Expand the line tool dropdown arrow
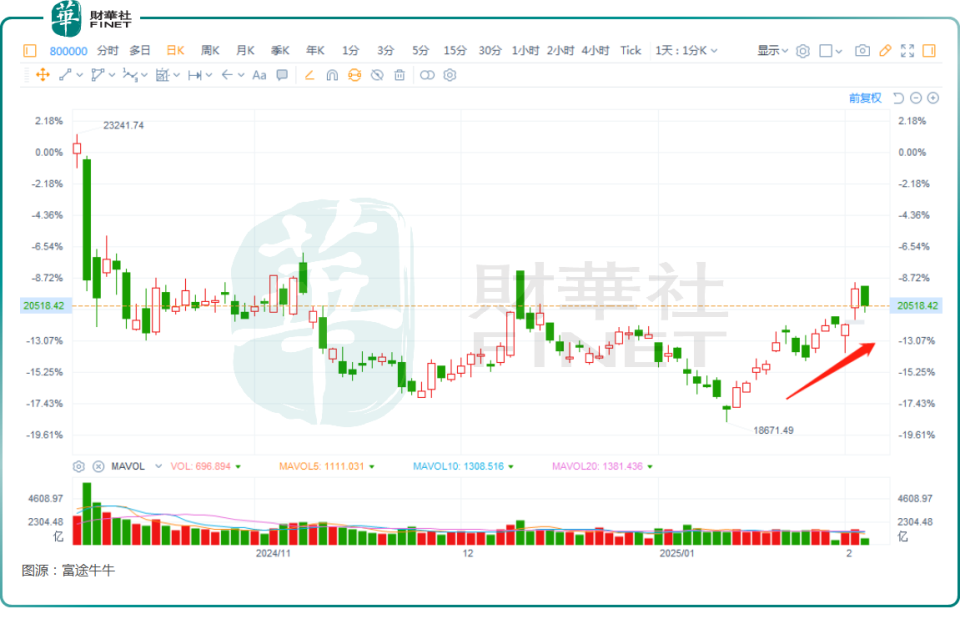This screenshot has width=960, height=624. pos(80,75)
